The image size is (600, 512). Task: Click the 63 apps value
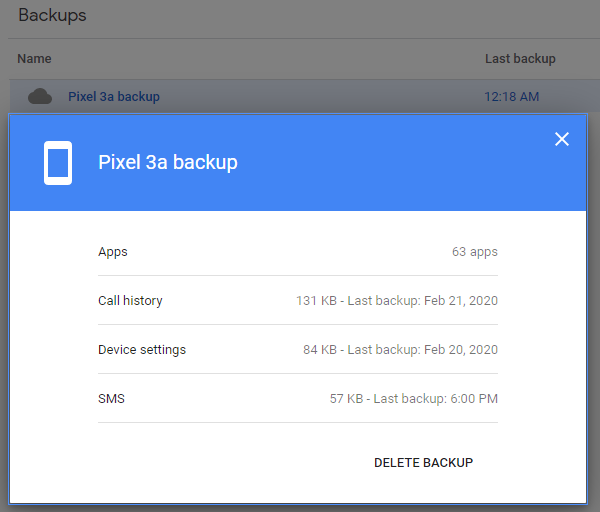[x=474, y=252]
